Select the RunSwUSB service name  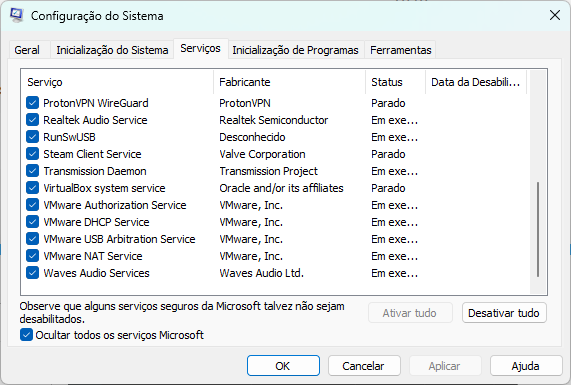[69, 137]
